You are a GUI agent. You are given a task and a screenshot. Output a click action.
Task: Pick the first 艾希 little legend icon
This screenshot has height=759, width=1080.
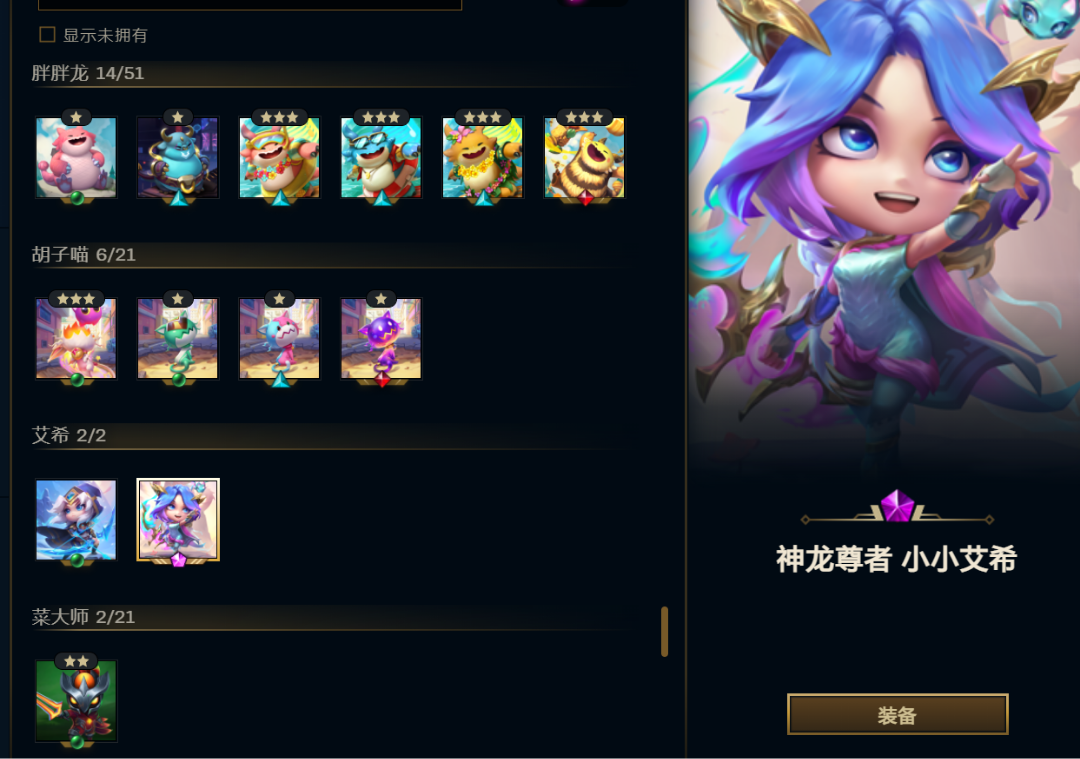tap(76, 520)
